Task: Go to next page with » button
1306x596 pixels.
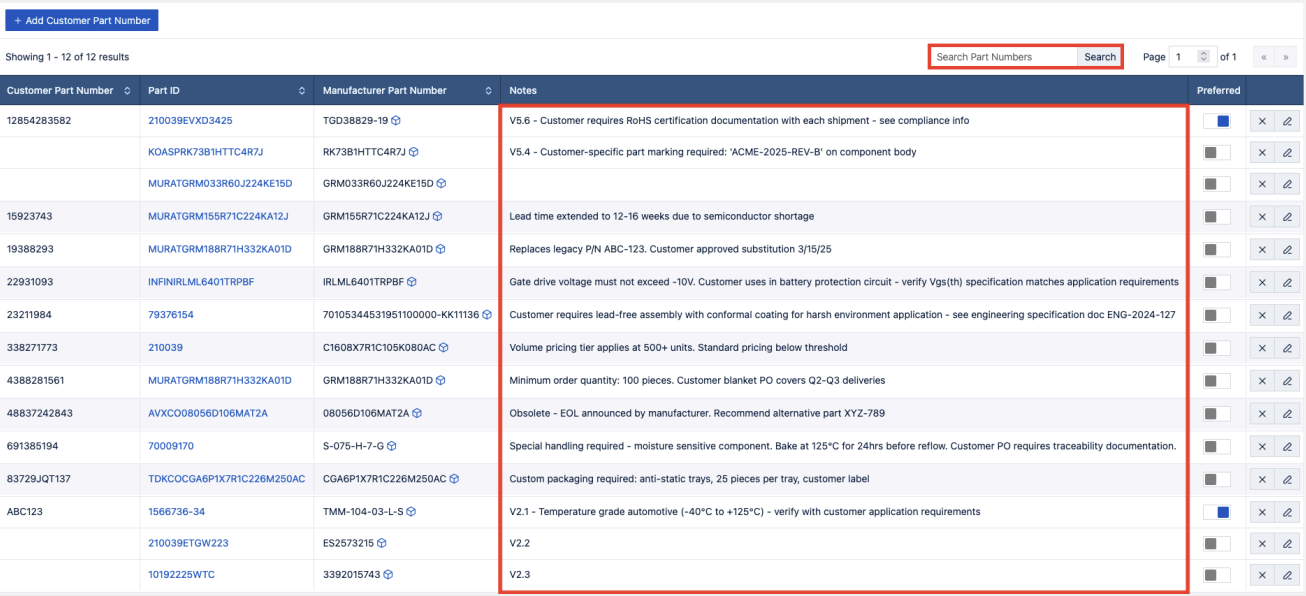Action: [1287, 57]
